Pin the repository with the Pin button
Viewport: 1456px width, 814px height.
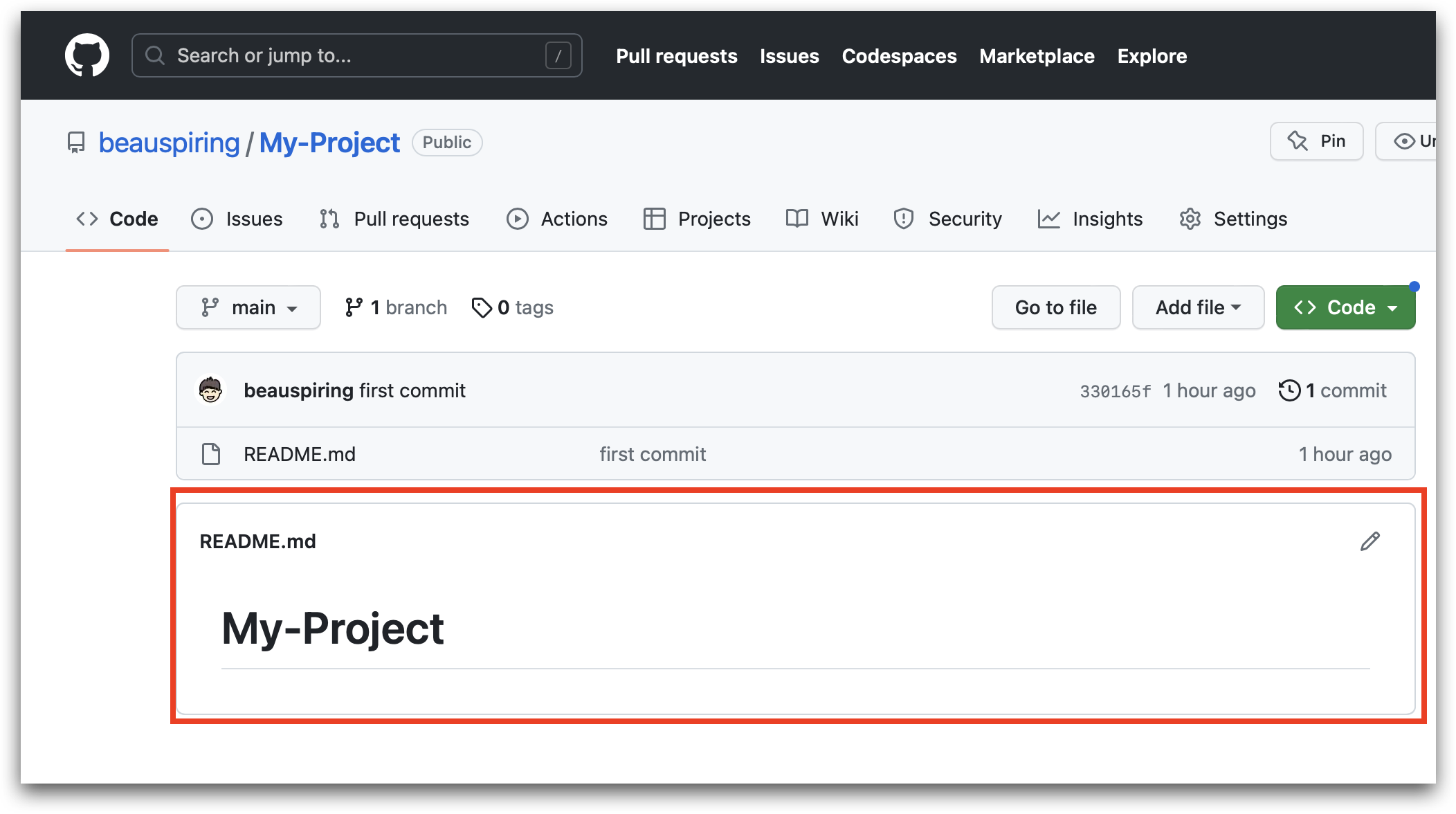pos(1316,141)
